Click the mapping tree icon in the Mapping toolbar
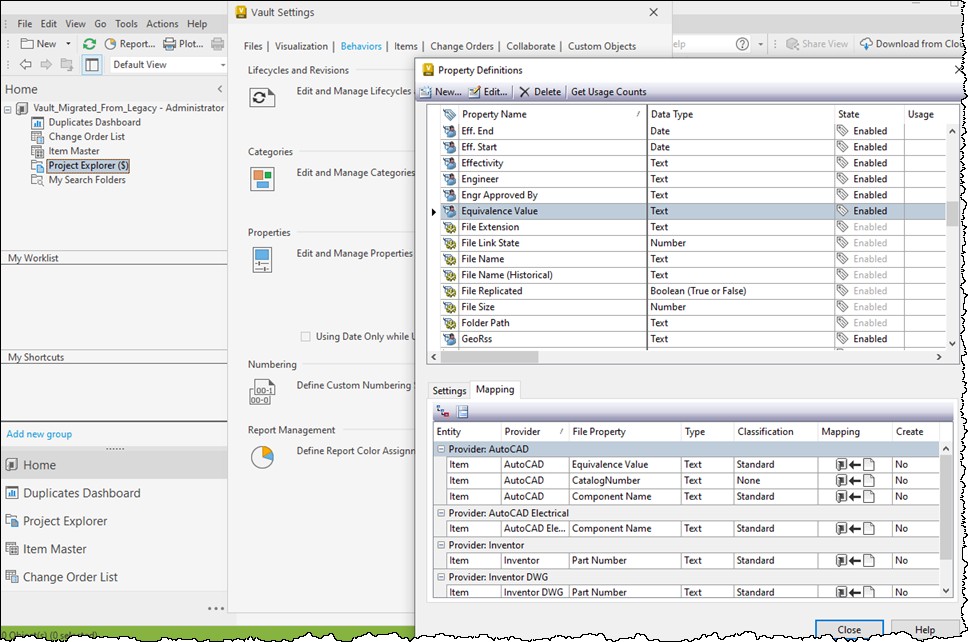This screenshot has height=642, width=968. click(443, 411)
